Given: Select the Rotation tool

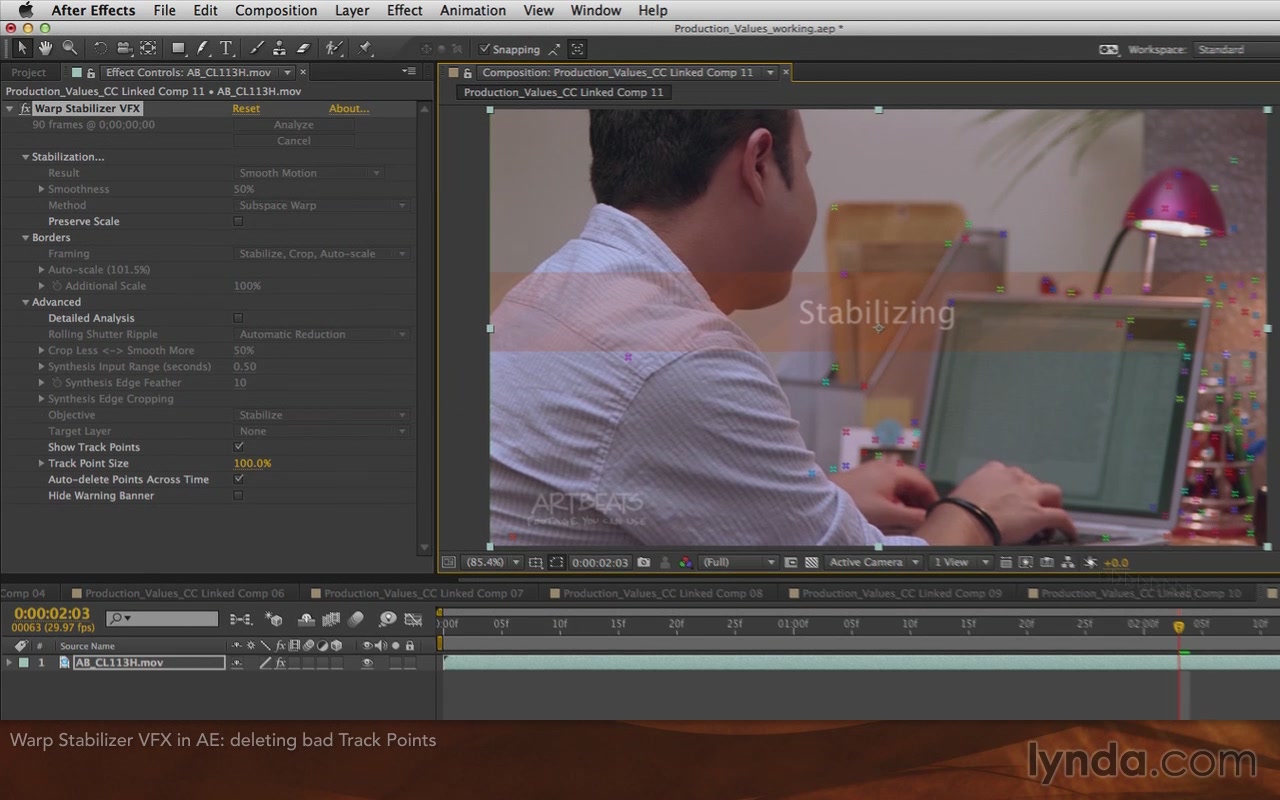Looking at the screenshot, I should click(100, 48).
